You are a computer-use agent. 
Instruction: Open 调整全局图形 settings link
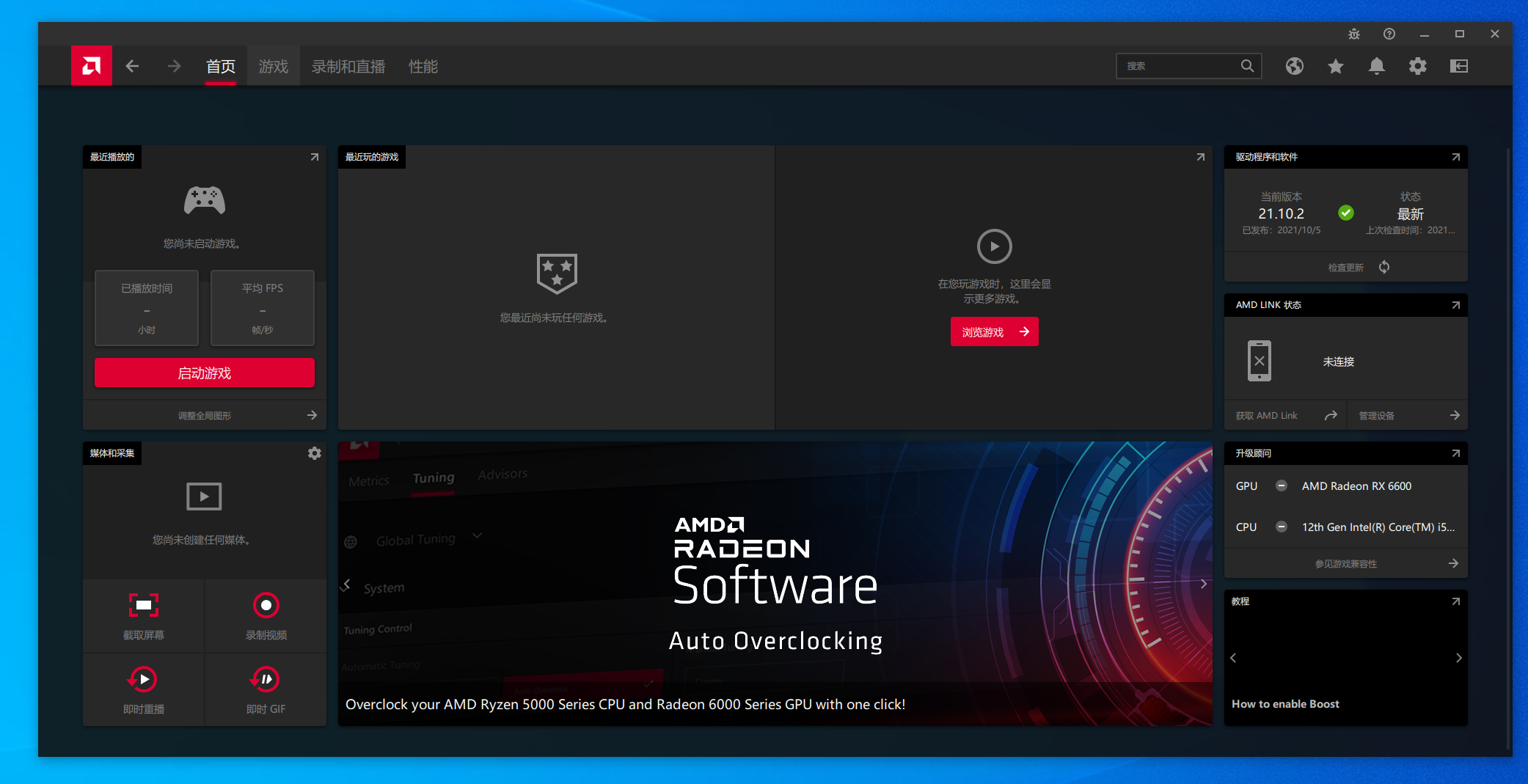click(205, 415)
